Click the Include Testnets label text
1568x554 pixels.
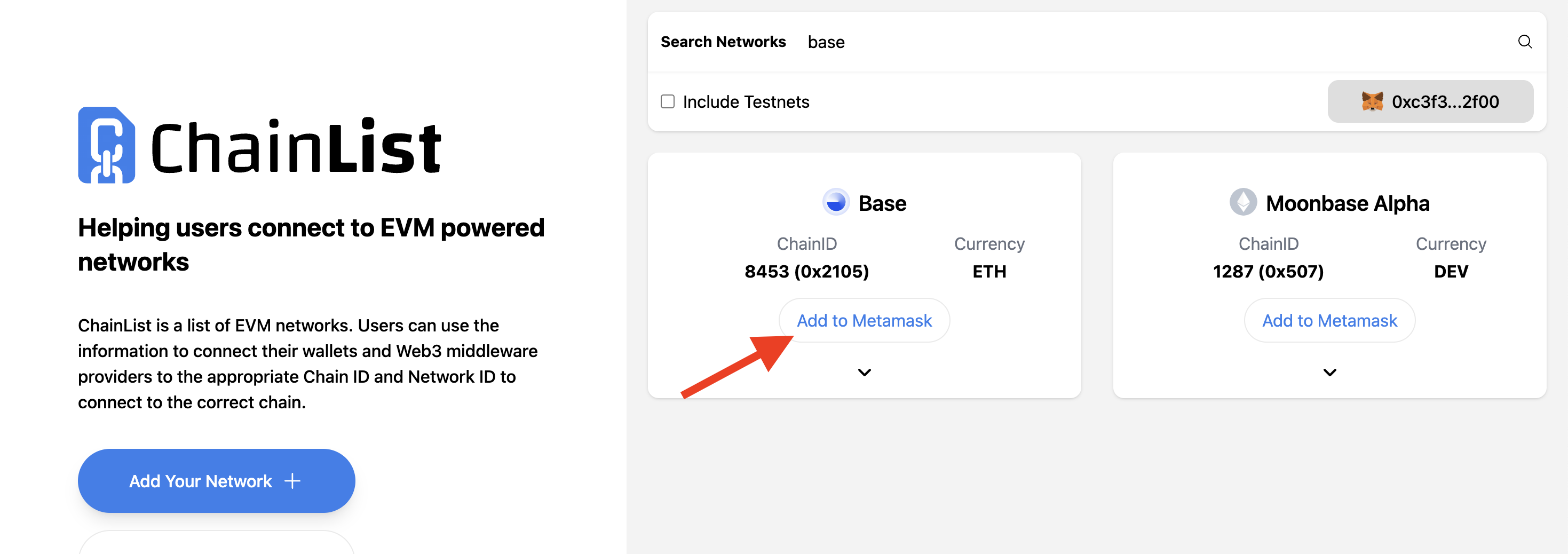[x=746, y=101]
